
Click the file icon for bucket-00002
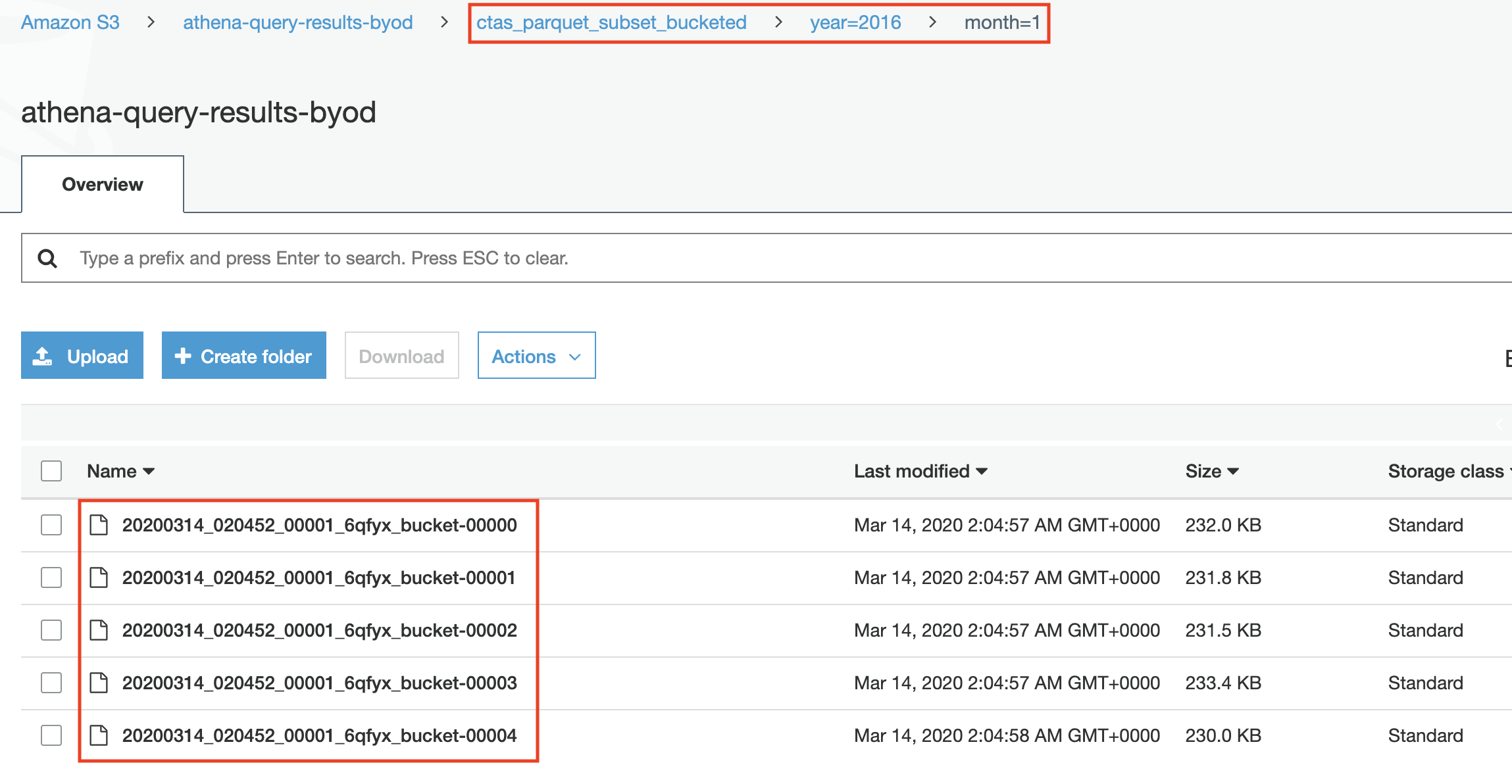point(99,630)
